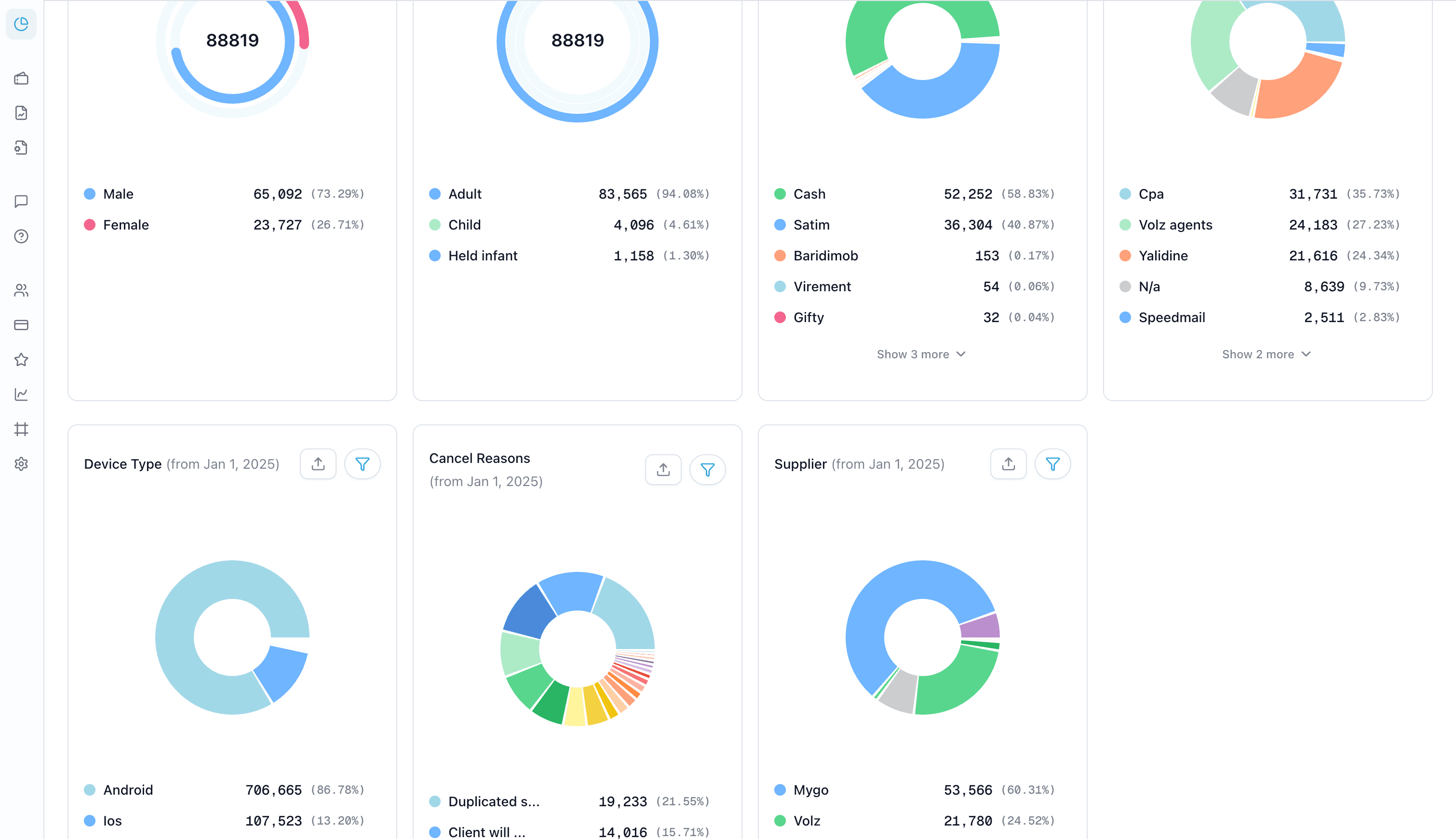The image size is (1456, 840).
Task: Export the Device Type chart
Action: point(318,464)
